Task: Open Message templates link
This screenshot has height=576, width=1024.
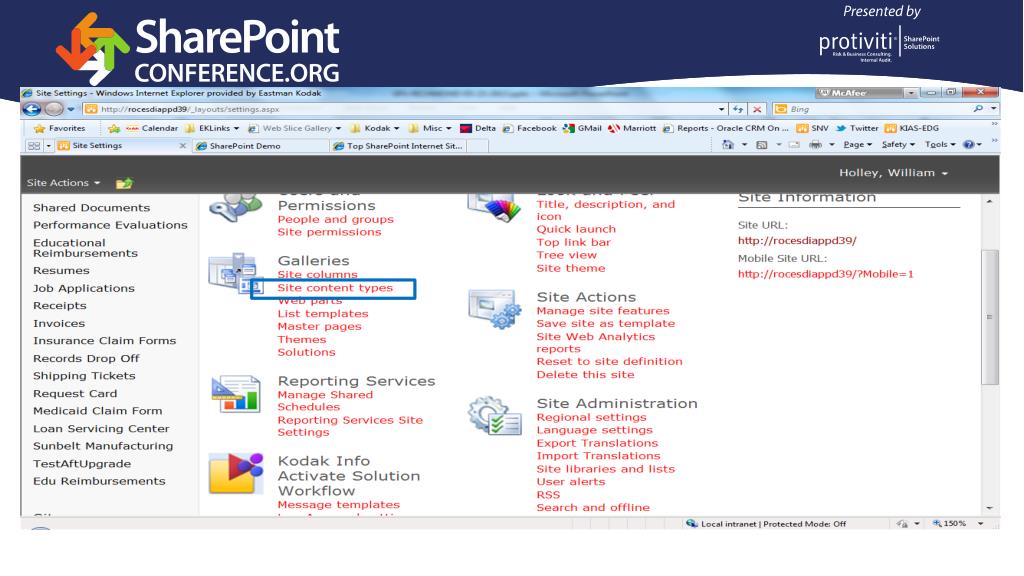Action: [338, 505]
